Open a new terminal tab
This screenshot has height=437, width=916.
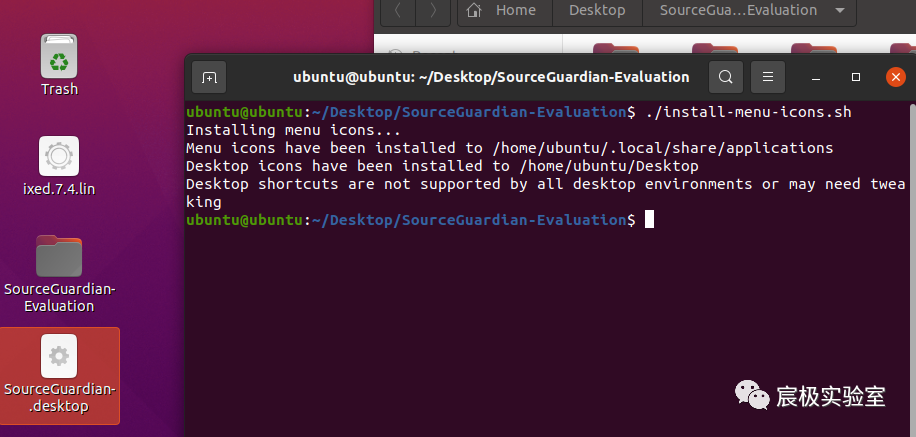[x=209, y=77]
